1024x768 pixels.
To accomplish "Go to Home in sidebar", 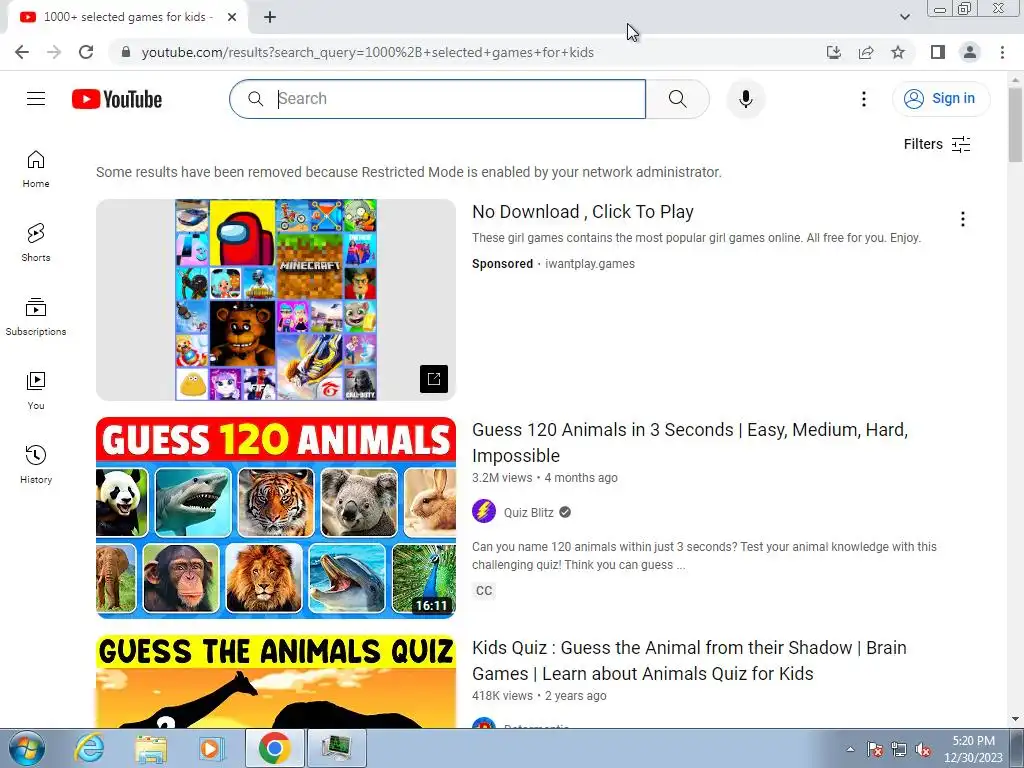I will pyautogui.click(x=36, y=169).
